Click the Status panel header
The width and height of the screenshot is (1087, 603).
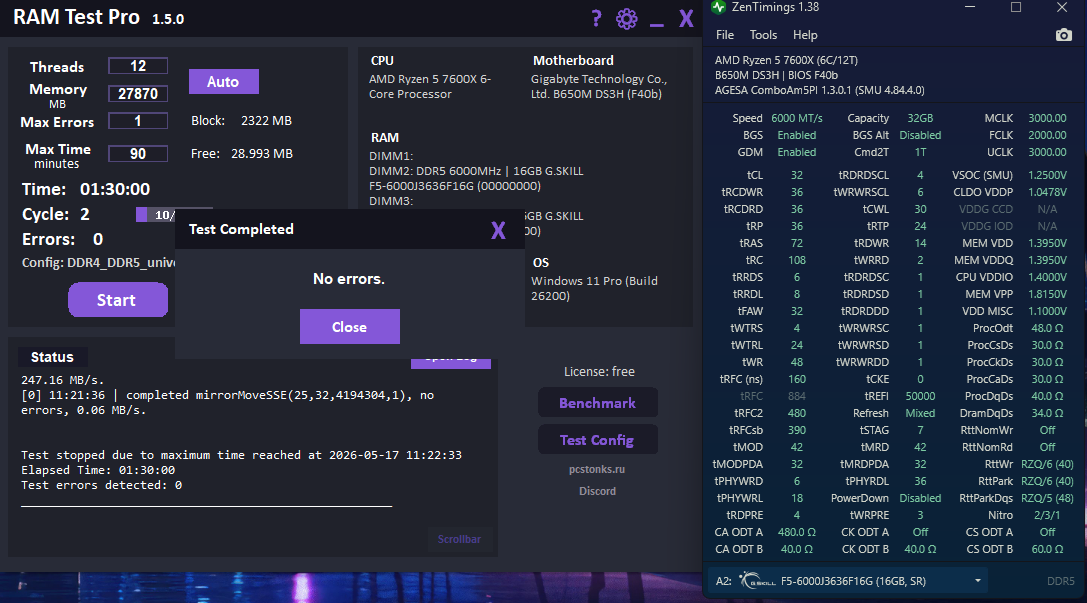click(52, 357)
